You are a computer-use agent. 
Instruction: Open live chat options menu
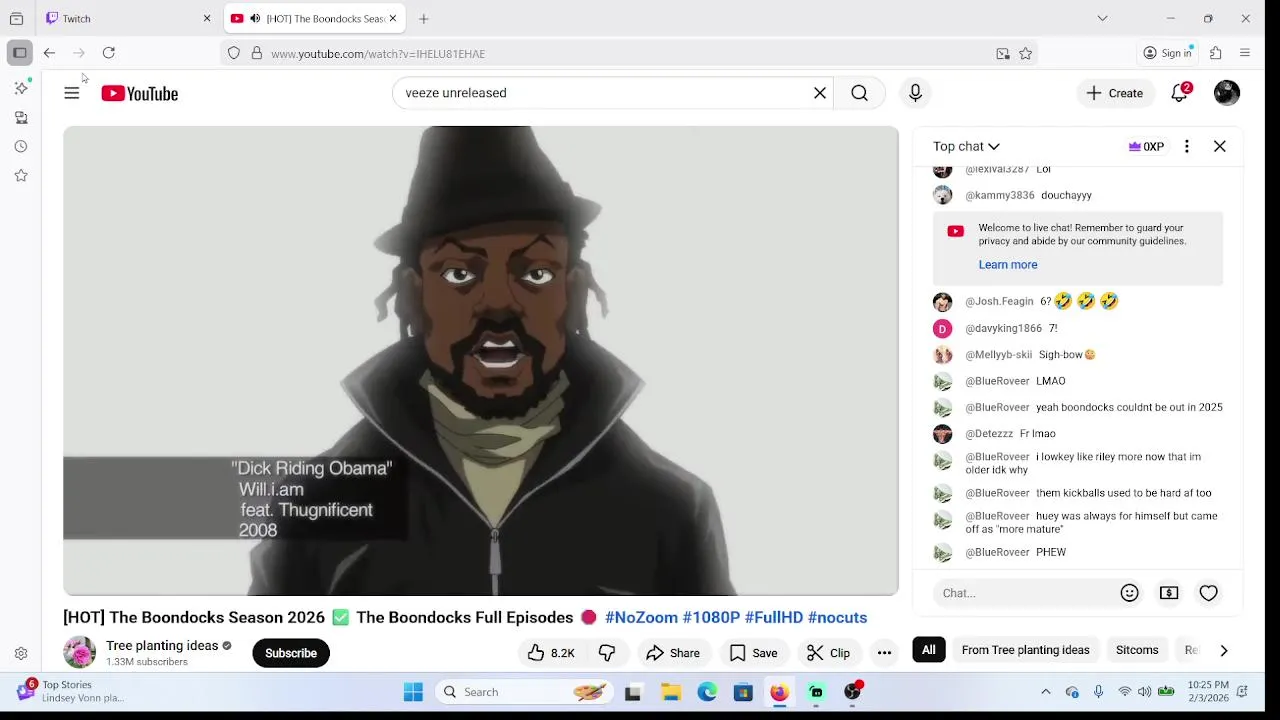coord(1187,146)
